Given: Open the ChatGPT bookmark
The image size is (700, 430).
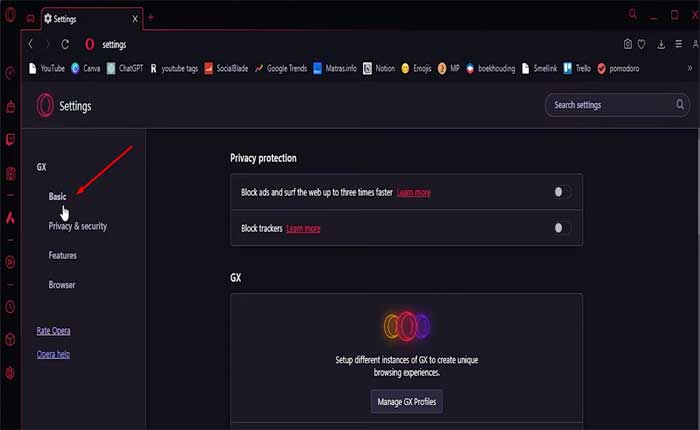Looking at the screenshot, I should click(125, 68).
